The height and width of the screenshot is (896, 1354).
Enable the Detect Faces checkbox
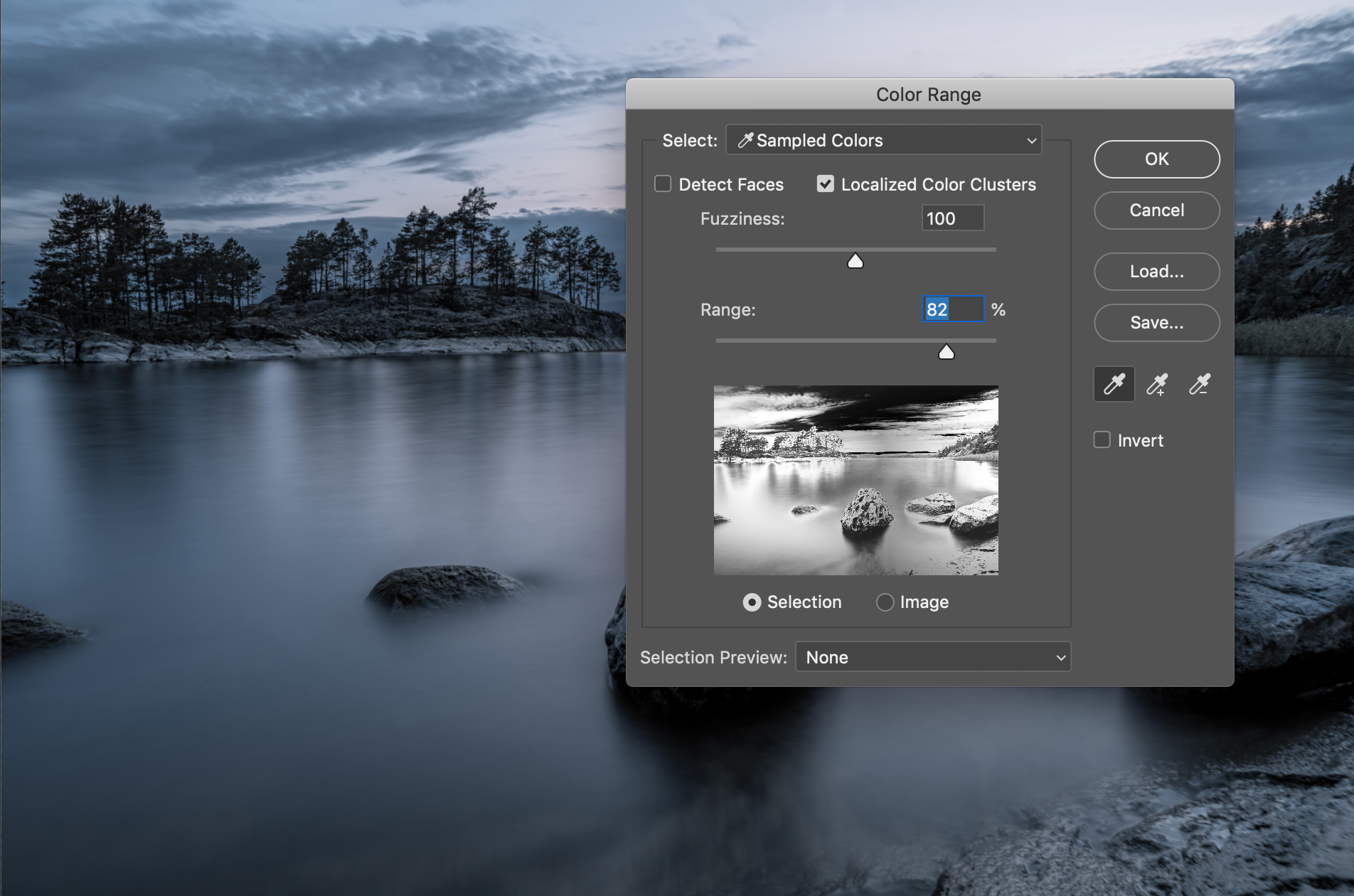[663, 184]
